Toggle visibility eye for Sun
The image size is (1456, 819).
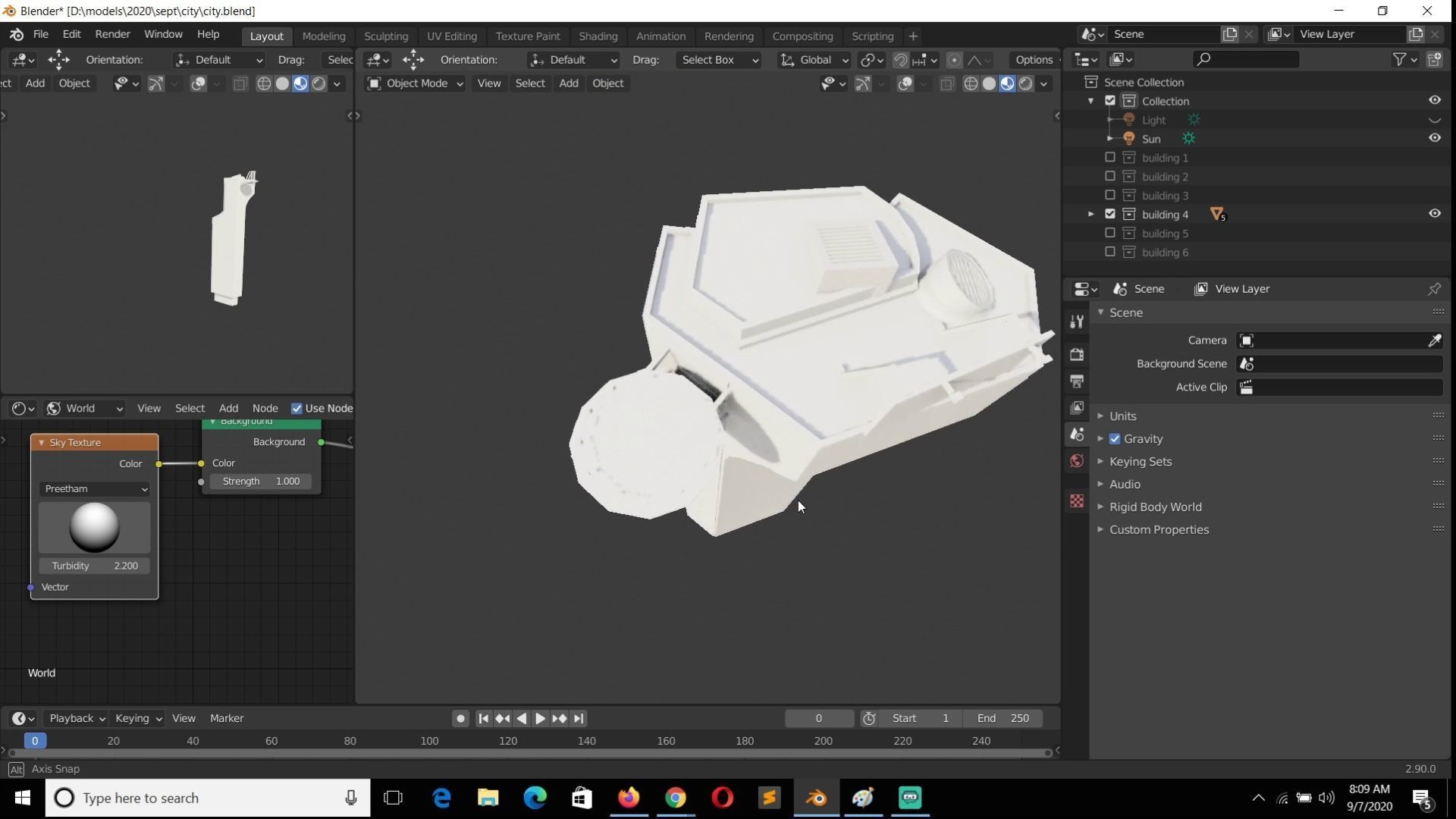pyautogui.click(x=1434, y=138)
